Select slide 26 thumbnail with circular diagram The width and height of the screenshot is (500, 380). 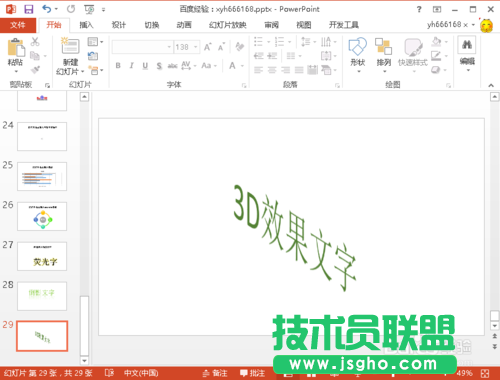(42, 216)
